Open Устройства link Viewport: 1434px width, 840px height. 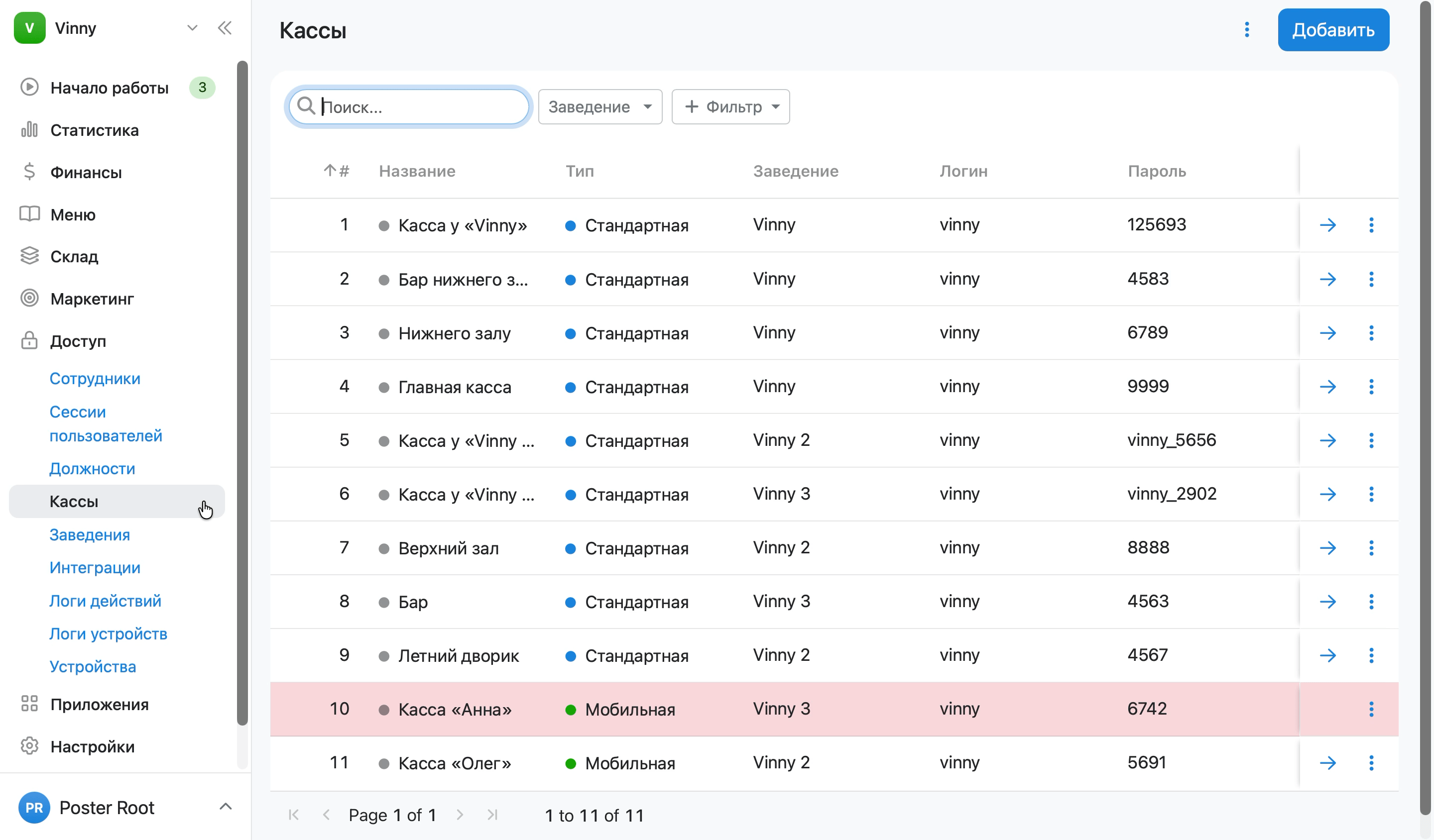[93, 666]
